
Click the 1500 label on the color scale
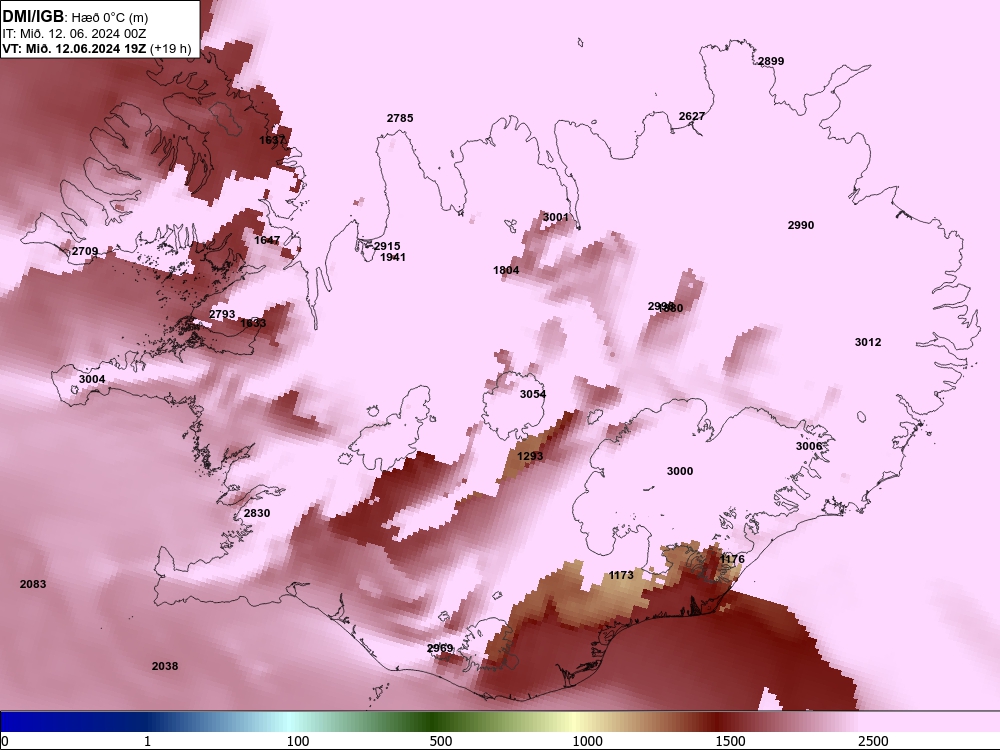730,741
